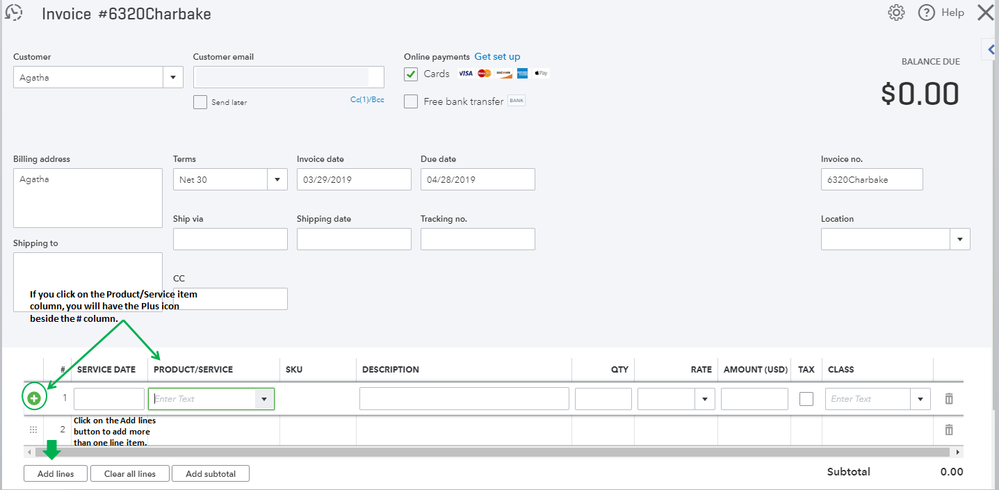This screenshot has width=999, height=490.
Task: Open the Terms dropdown showing Net 30
Action: click(277, 180)
